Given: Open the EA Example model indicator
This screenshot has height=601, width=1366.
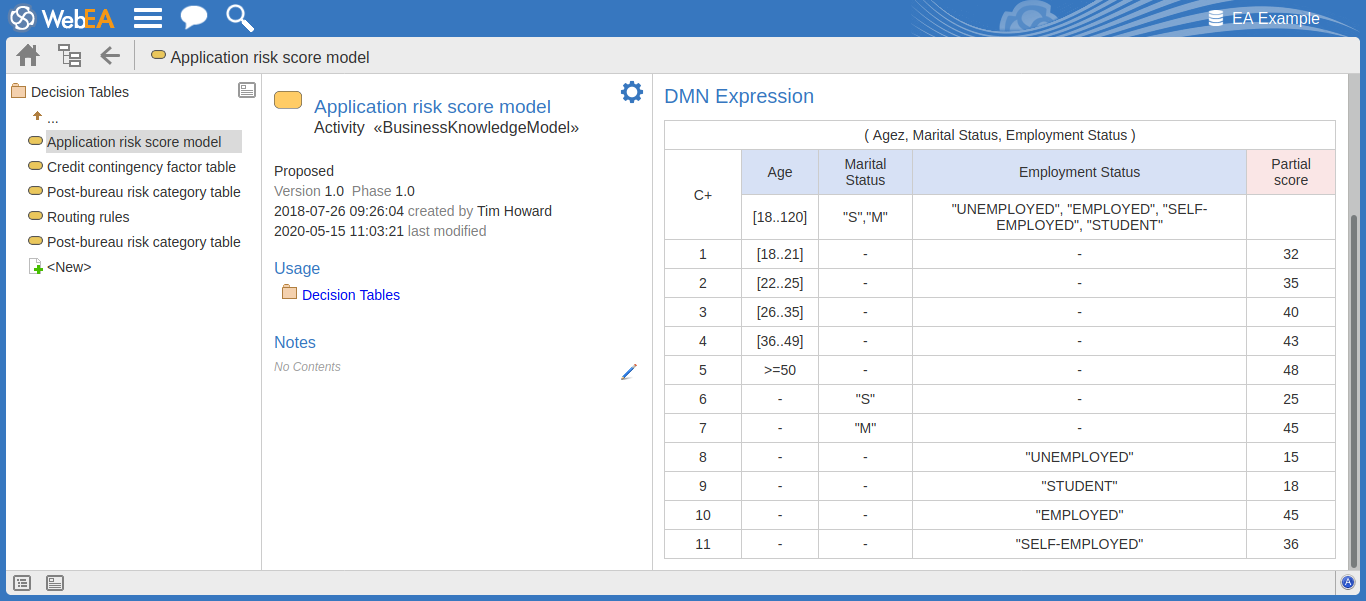Looking at the screenshot, I should coord(1264,18).
